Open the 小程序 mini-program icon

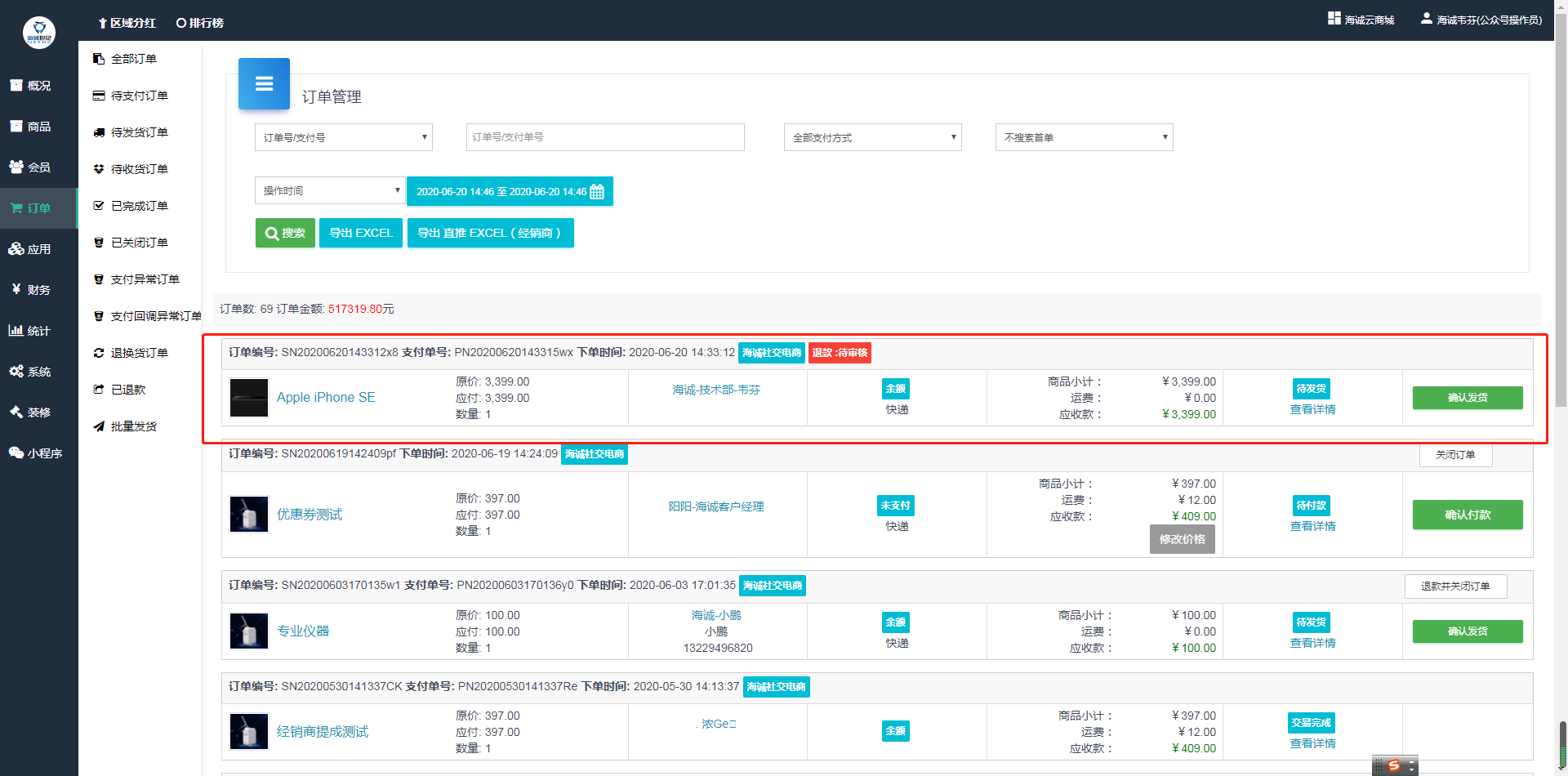tap(16, 453)
